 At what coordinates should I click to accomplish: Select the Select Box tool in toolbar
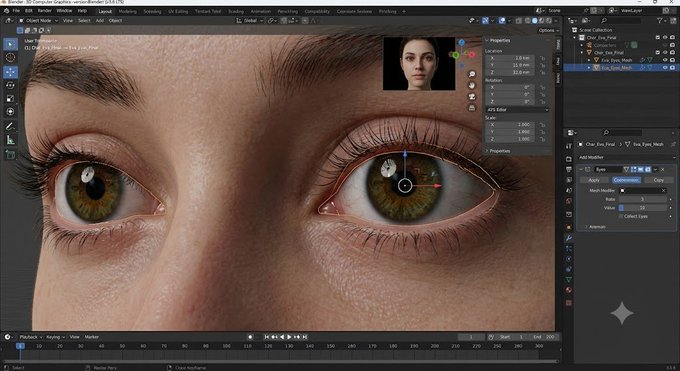tap(10, 44)
